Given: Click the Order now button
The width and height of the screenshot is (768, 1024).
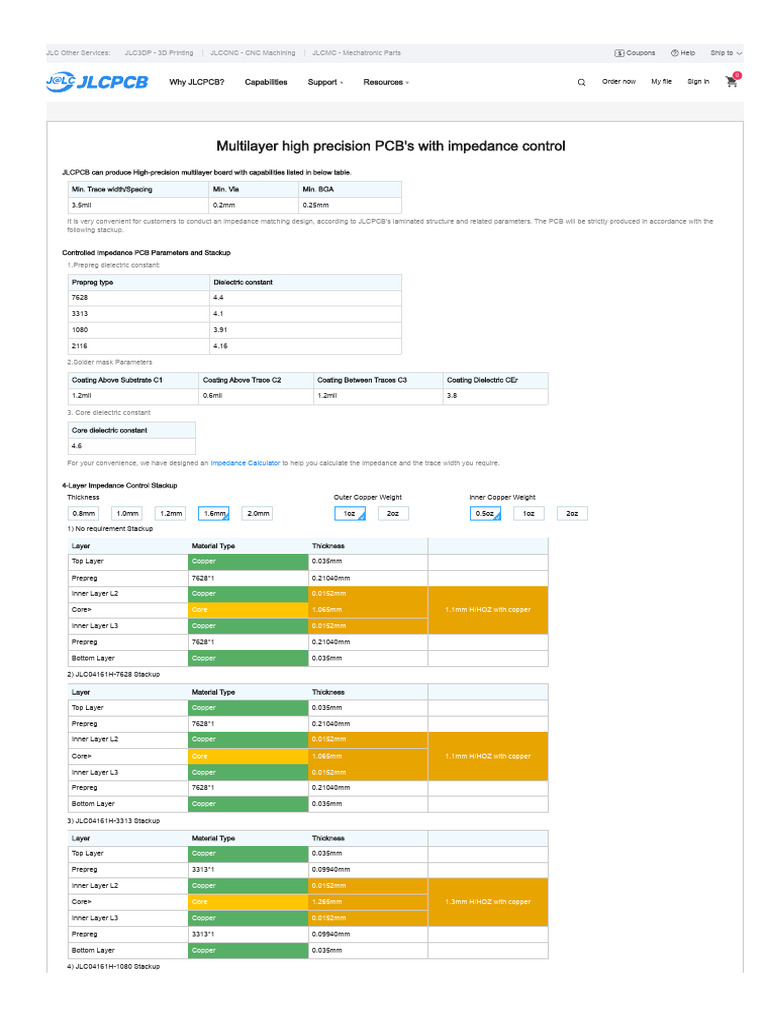Looking at the screenshot, I should (x=618, y=82).
